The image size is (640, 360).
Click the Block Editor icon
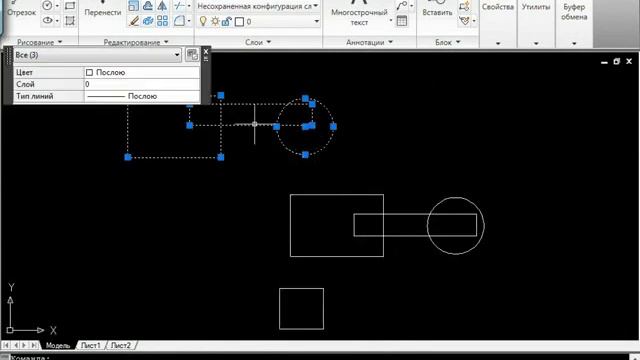coord(464,20)
